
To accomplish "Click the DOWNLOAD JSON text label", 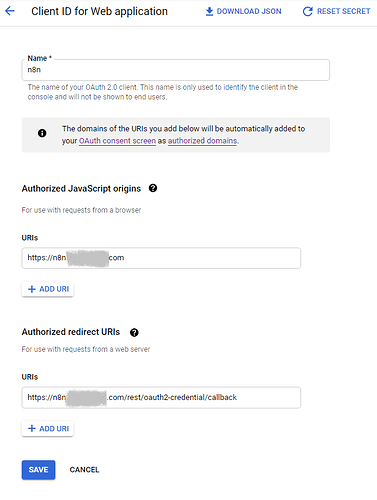I will pyautogui.click(x=249, y=11).
